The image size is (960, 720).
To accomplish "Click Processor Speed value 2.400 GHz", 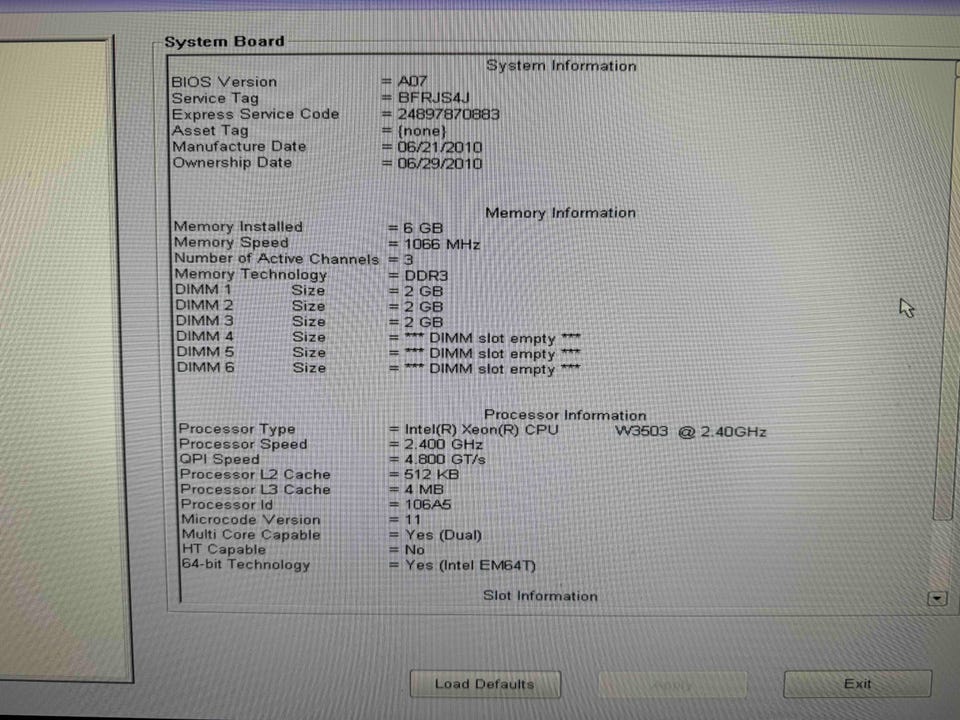I will click(x=443, y=444).
